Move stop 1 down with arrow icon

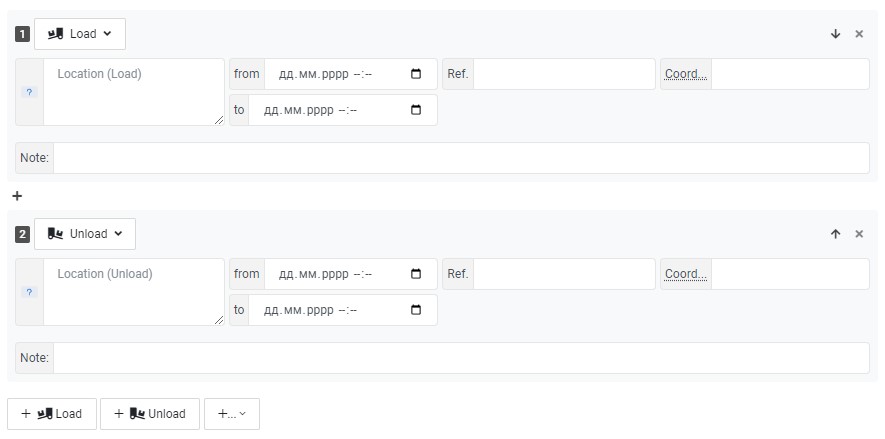tap(835, 34)
